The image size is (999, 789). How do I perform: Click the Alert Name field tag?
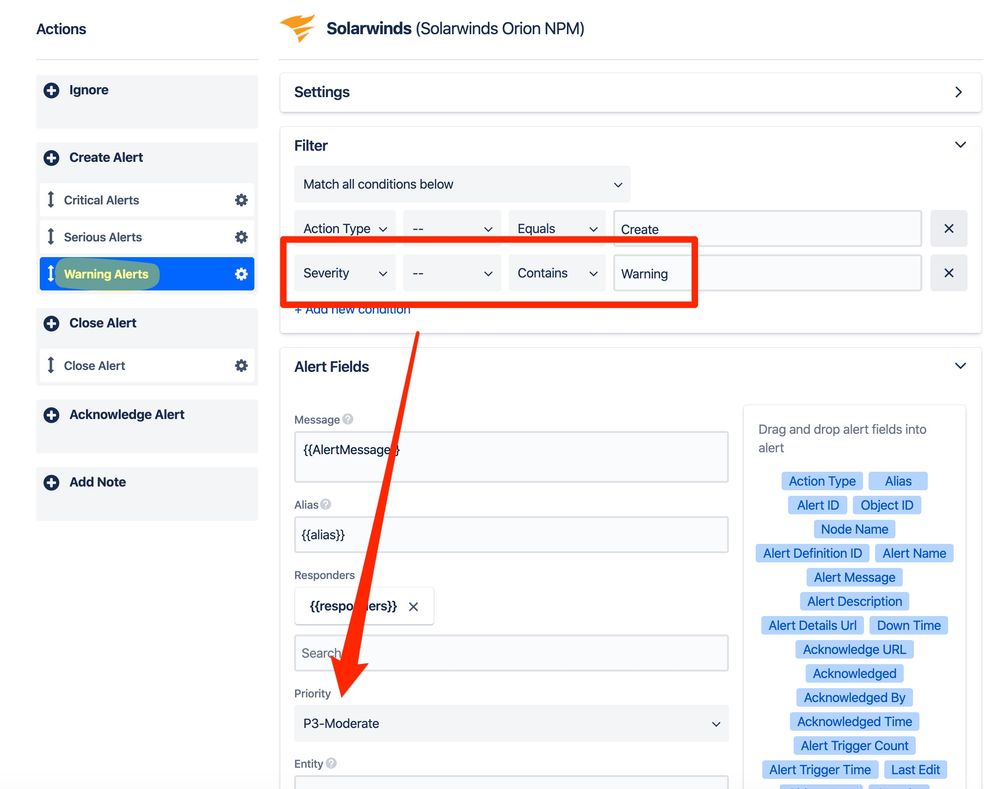click(914, 554)
